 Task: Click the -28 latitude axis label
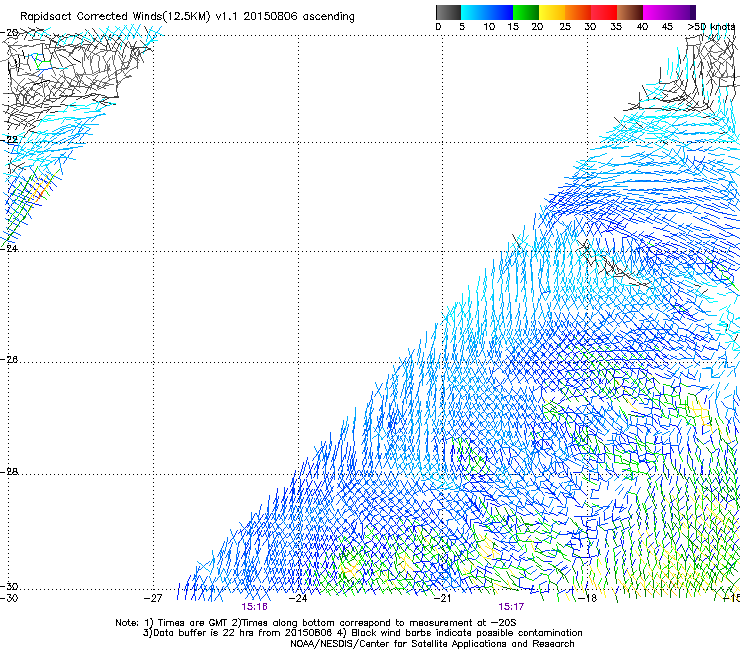[9, 472]
